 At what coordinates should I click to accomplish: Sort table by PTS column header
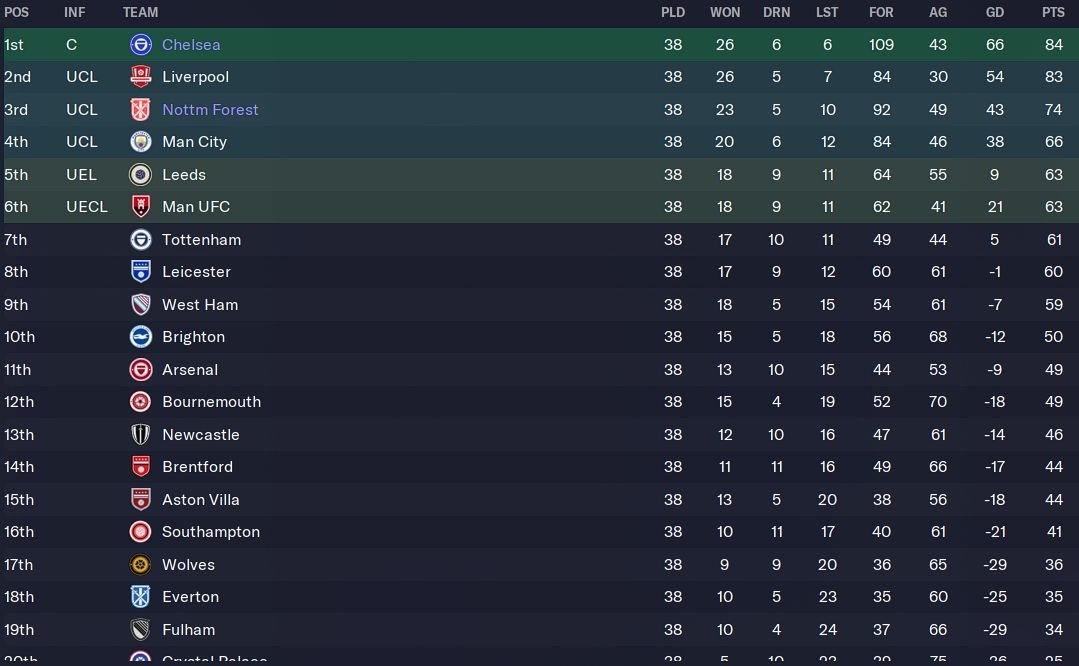coord(1053,12)
